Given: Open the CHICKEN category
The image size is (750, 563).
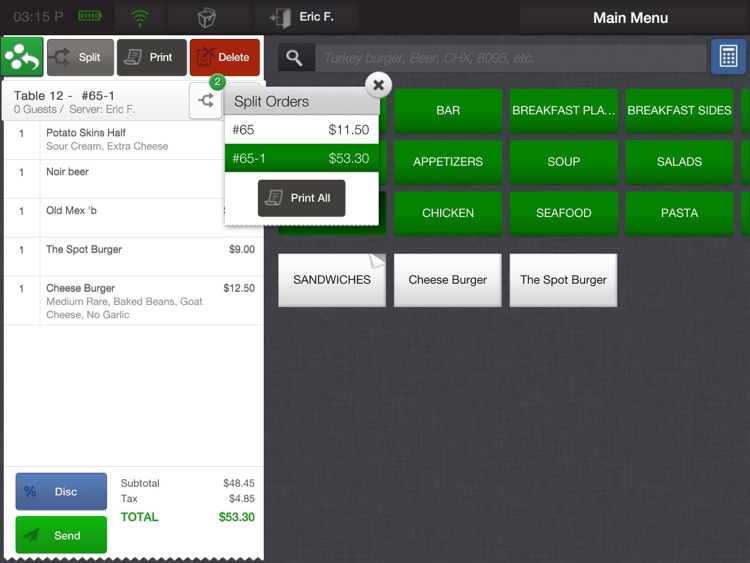Looking at the screenshot, I should click(448, 213).
